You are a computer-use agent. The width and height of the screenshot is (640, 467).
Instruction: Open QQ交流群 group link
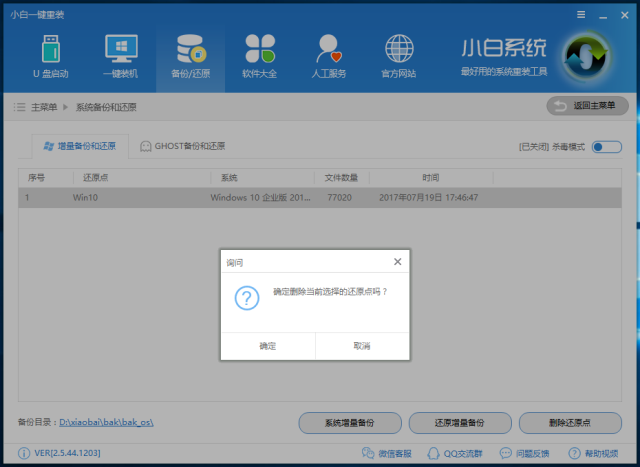[455, 453]
